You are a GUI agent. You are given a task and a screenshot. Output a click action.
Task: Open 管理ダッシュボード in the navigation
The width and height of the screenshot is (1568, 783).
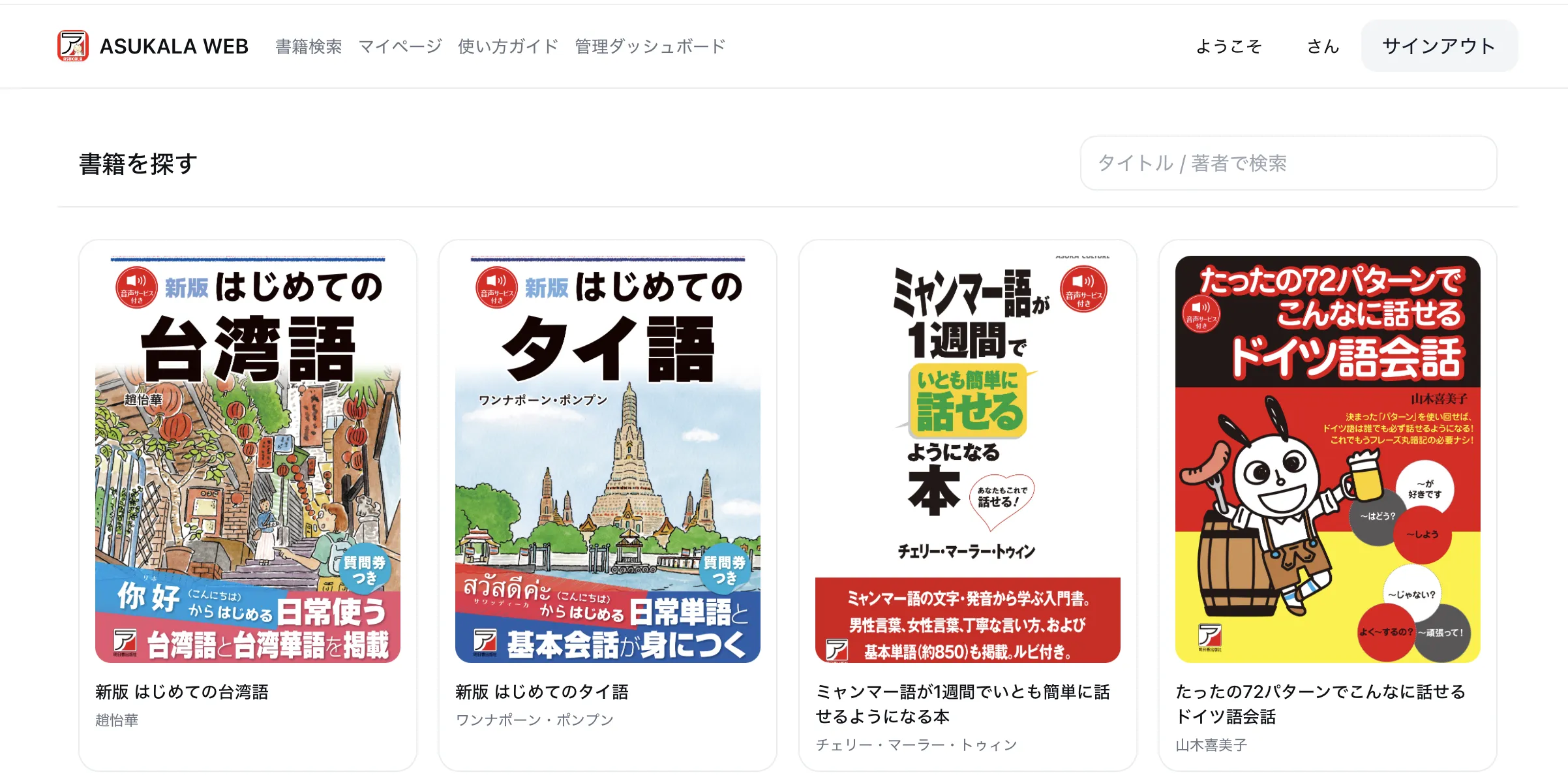650,46
